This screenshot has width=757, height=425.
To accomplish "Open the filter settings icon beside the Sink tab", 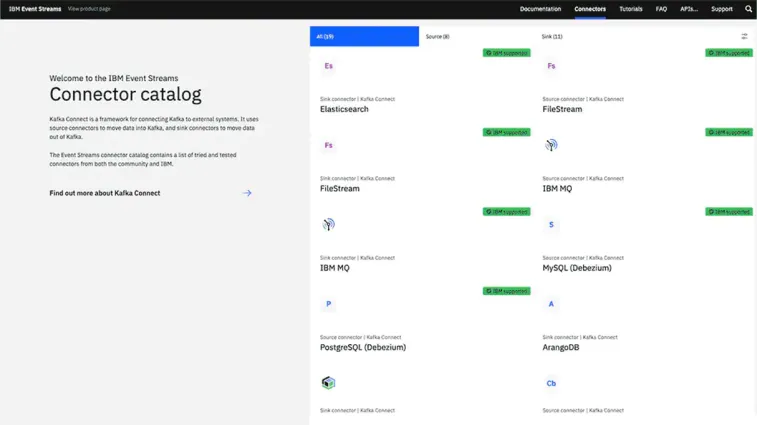I will (x=744, y=36).
